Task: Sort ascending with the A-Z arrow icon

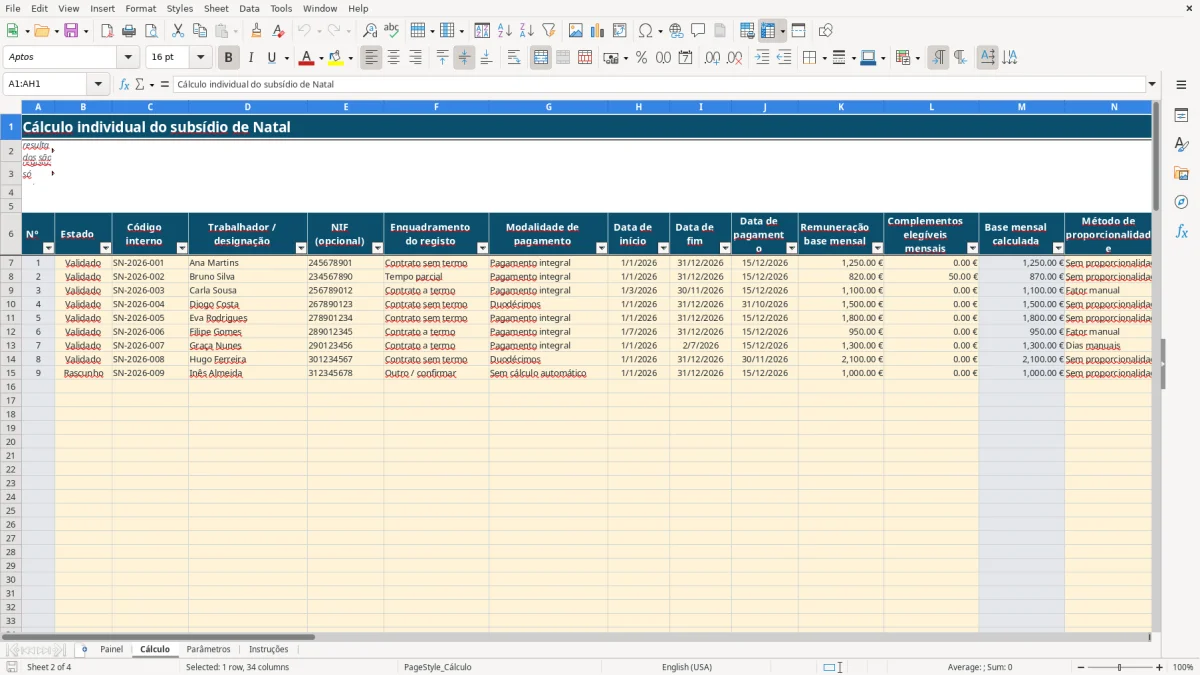Action: [x=505, y=31]
